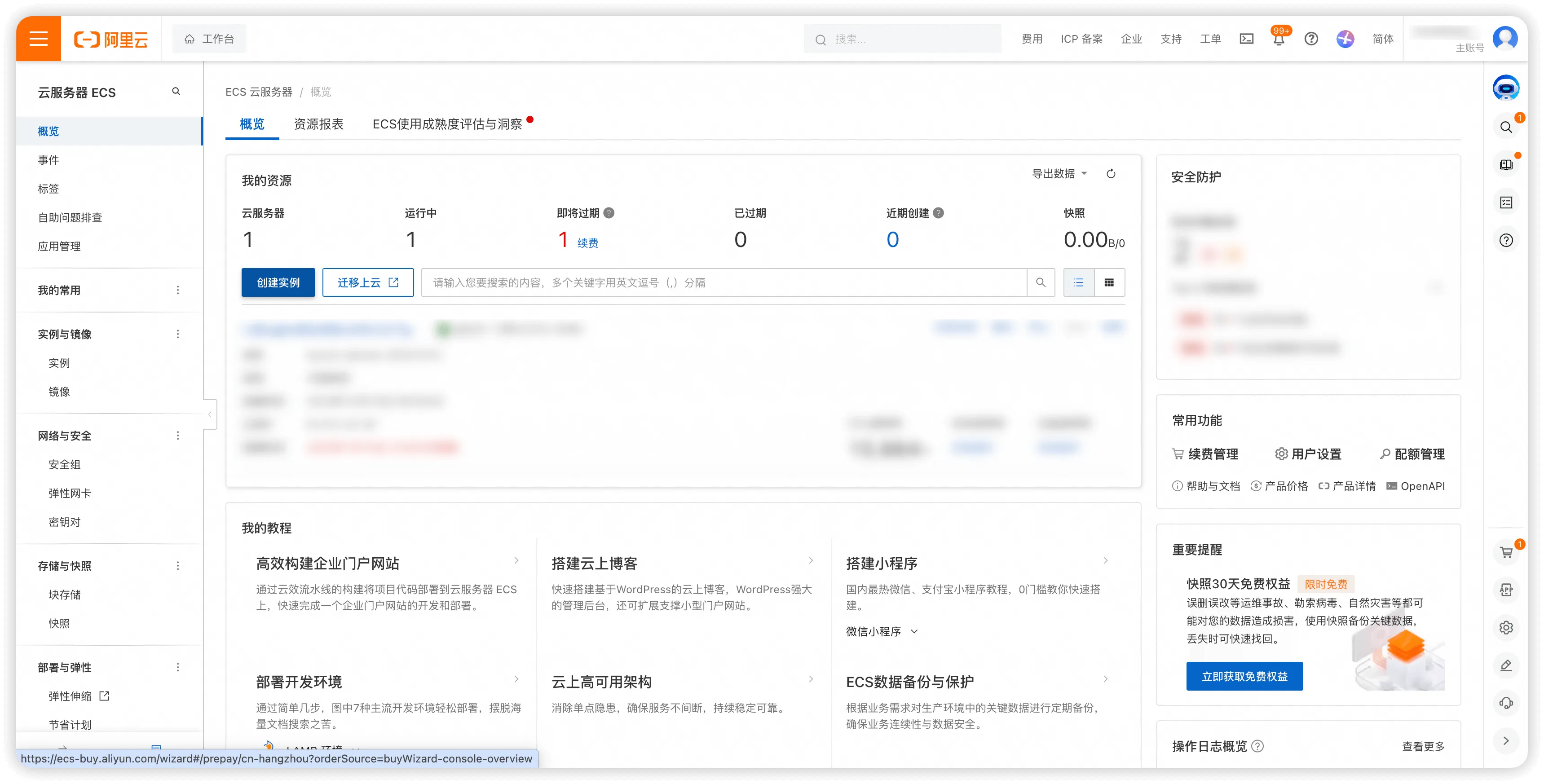Open the AI assistant robot icon

click(x=1506, y=88)
